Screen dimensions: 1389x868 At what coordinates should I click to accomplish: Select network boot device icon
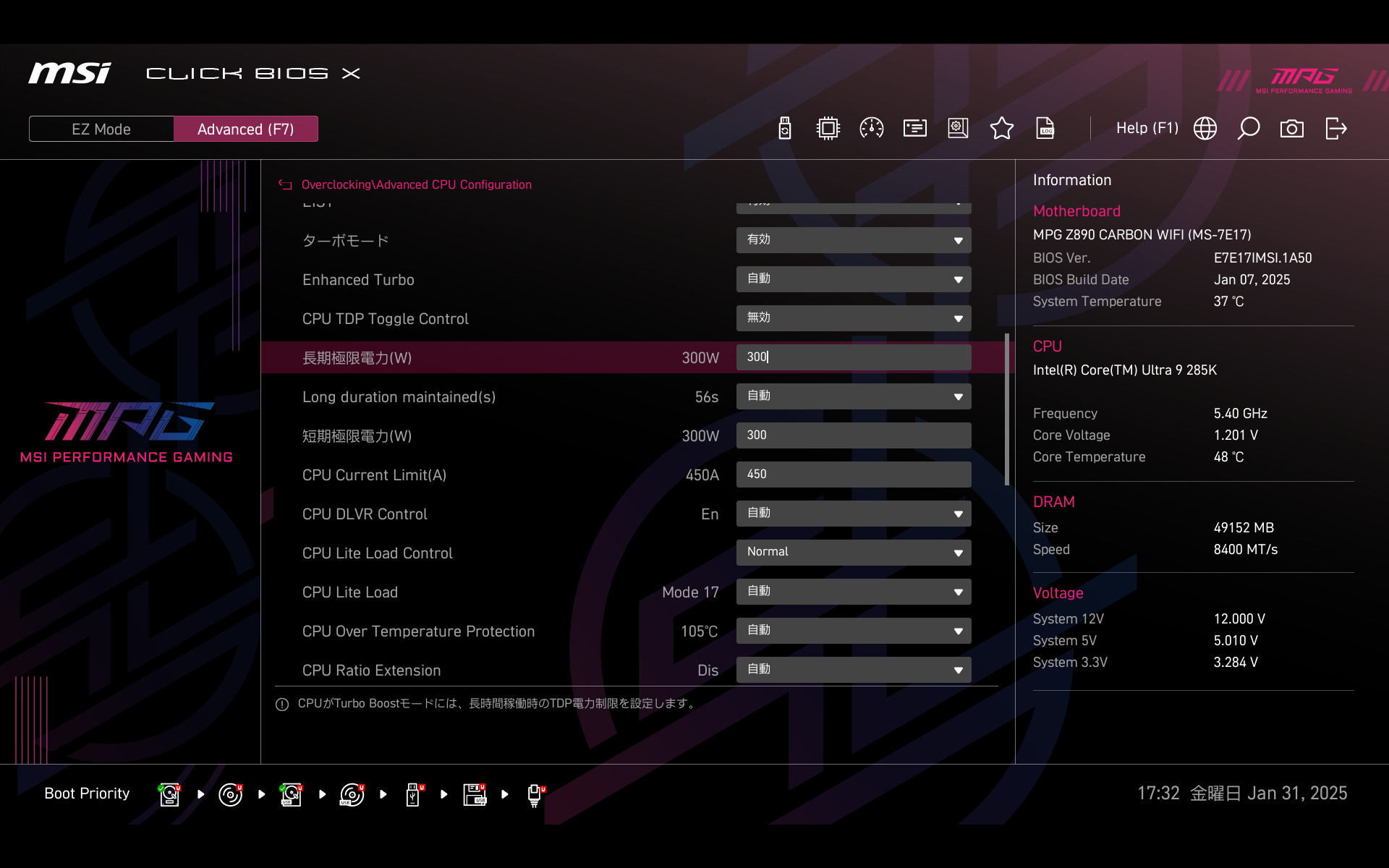click(535, 795)
